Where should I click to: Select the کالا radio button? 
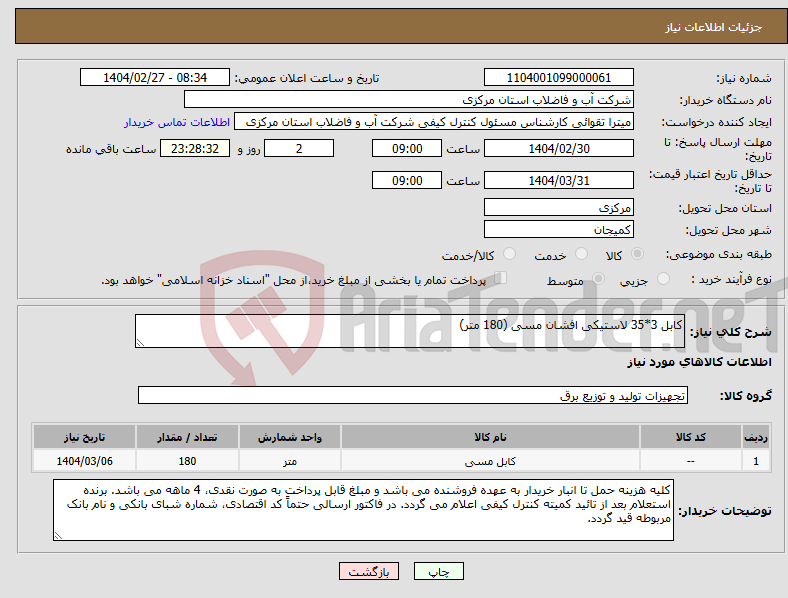pos(637,254)
